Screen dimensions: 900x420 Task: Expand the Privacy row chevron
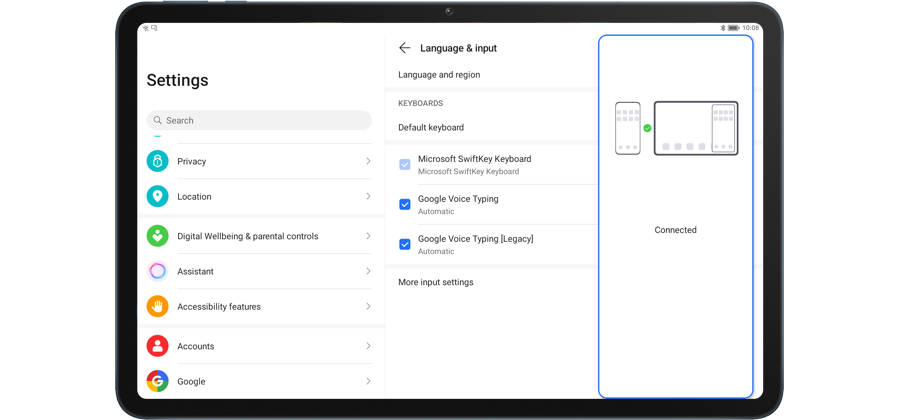pyautogui.click(x=368, y=161)
